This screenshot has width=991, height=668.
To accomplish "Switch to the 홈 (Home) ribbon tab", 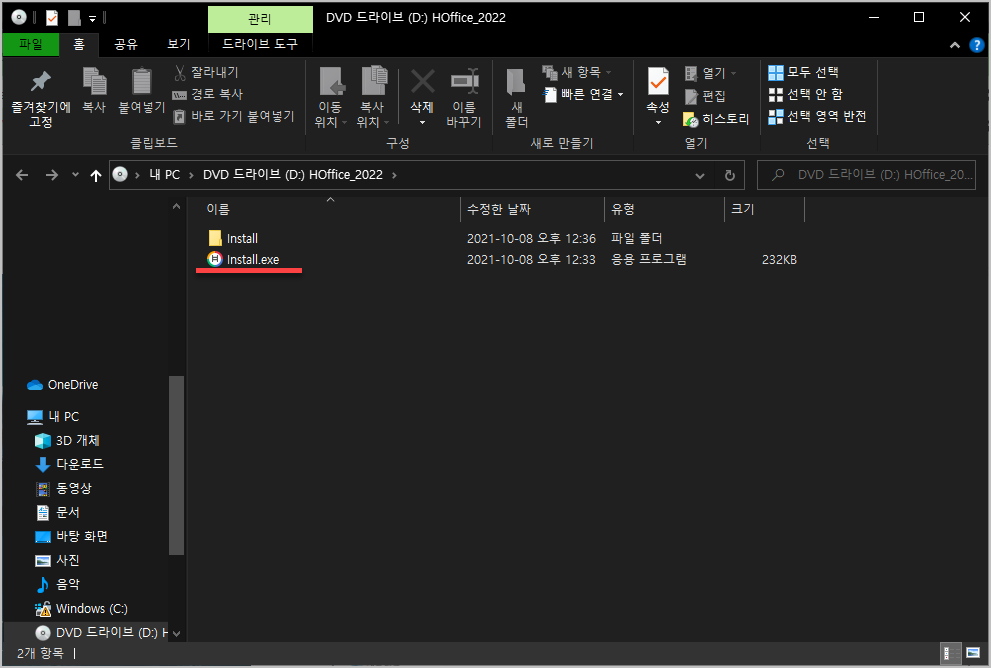I will [78, 44].
